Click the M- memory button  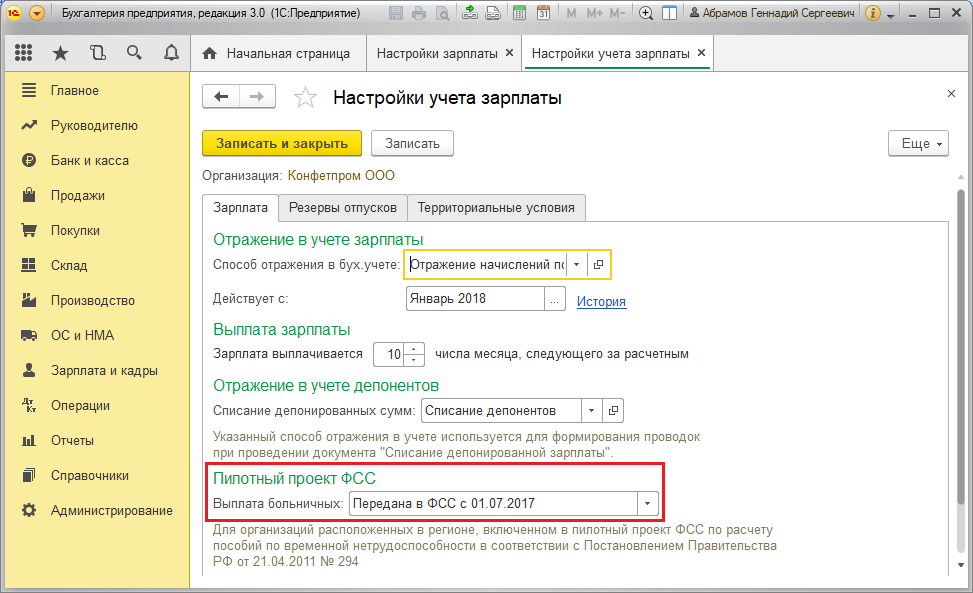[617, 13]
